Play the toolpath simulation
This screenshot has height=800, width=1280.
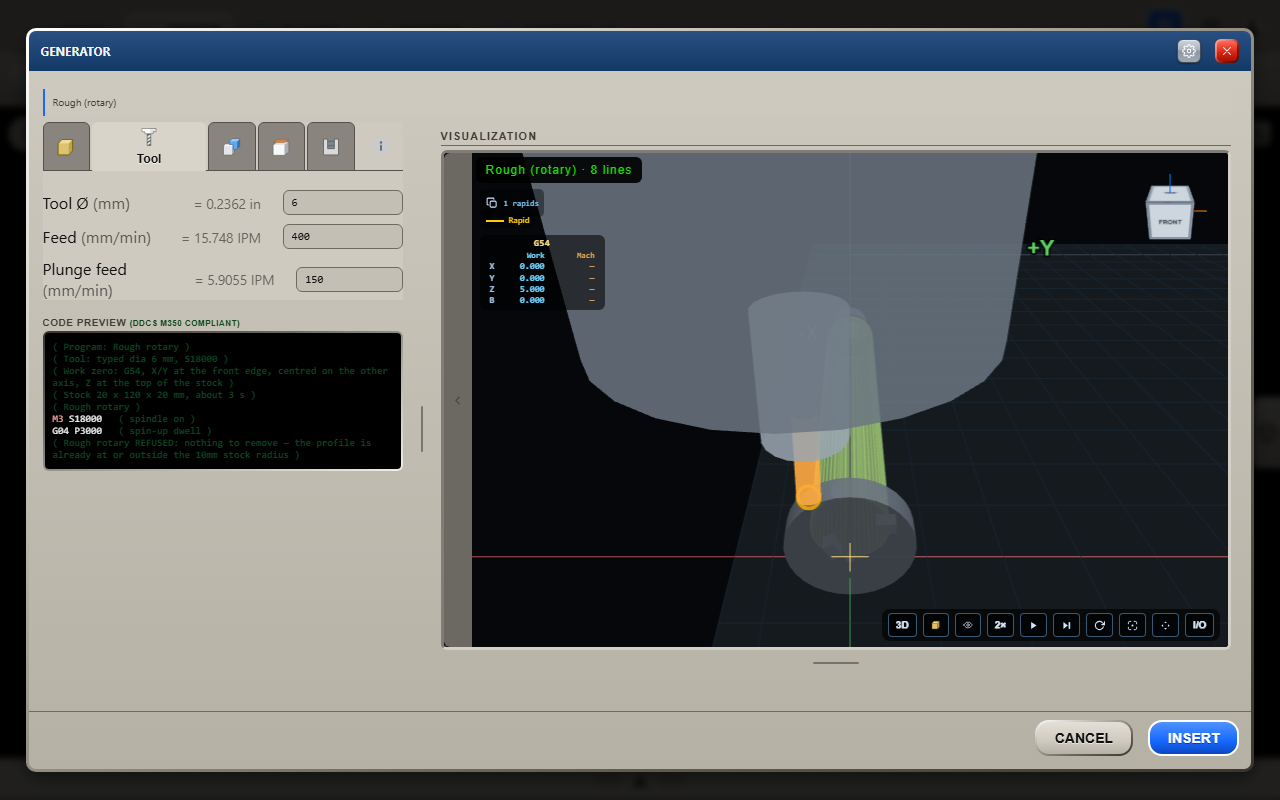pos(1034,625)
